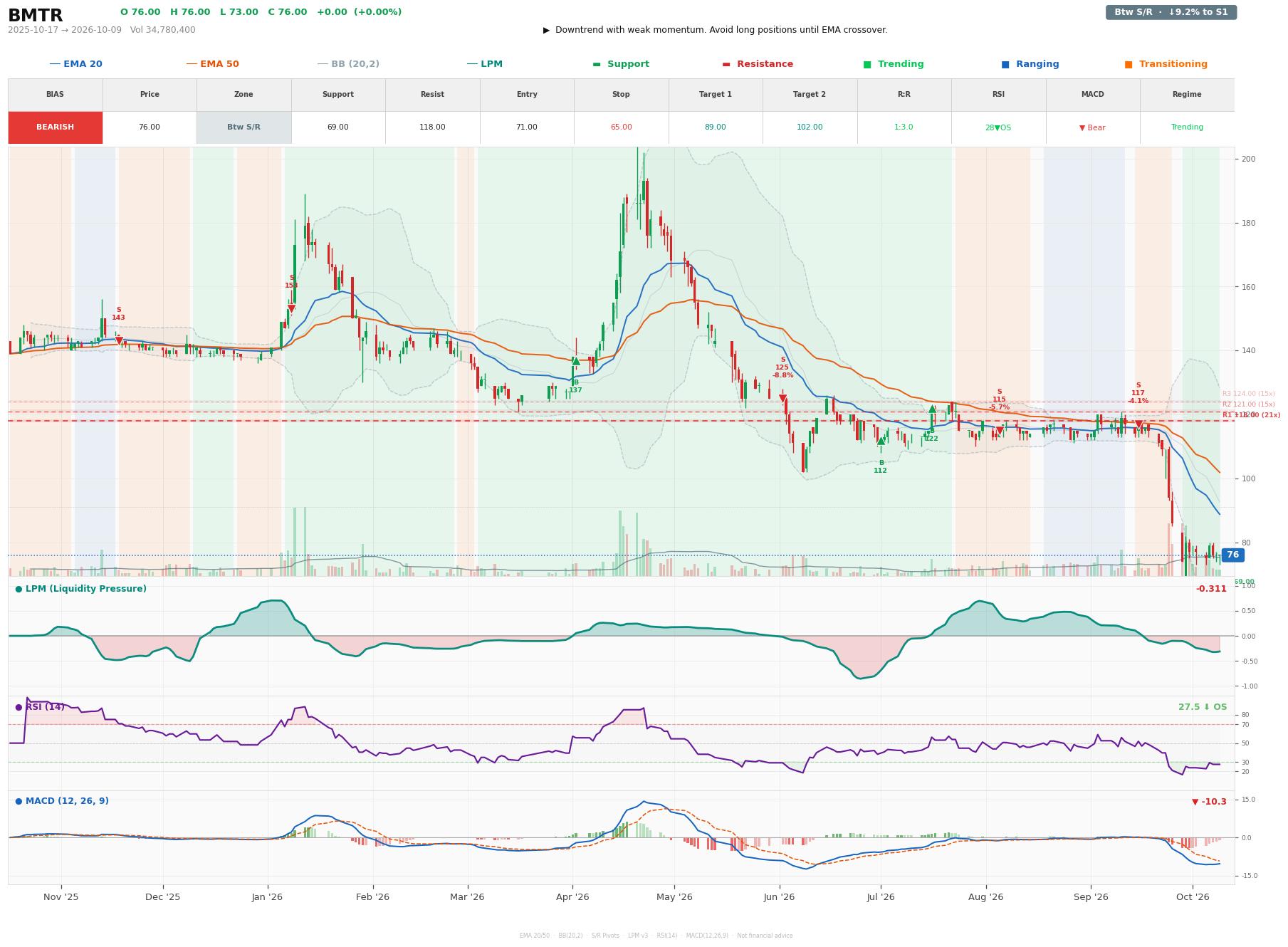Click the Resist value 118.00 cell
The height and width of the screenshot is (947, 1288).
432,127
